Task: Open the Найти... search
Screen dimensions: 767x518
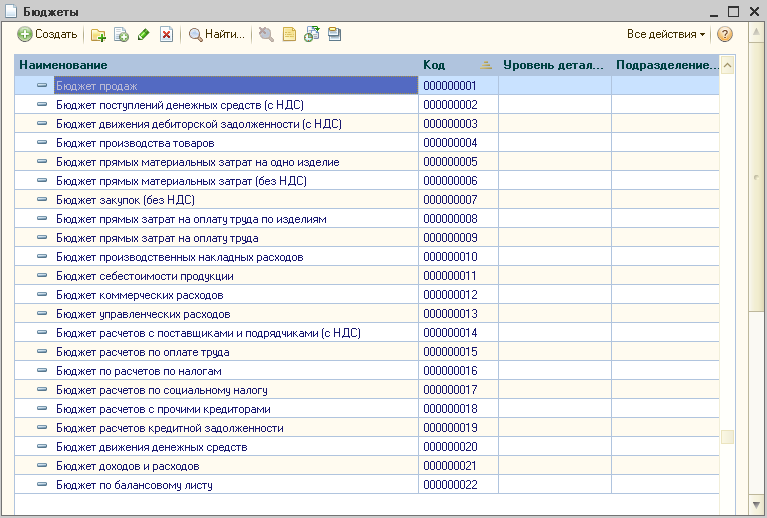Action: [x=217, y=34]
